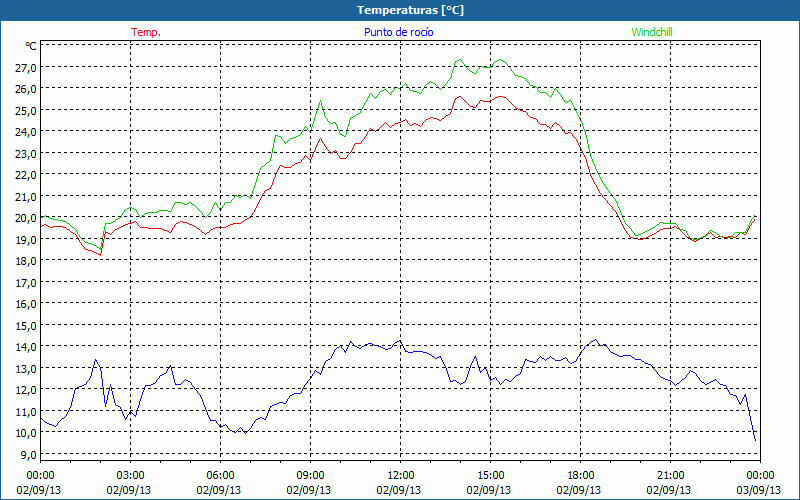This screenshot has width=800, height=500.
Task: Select the red Temp. legend label
Action: tap(146, 32)
